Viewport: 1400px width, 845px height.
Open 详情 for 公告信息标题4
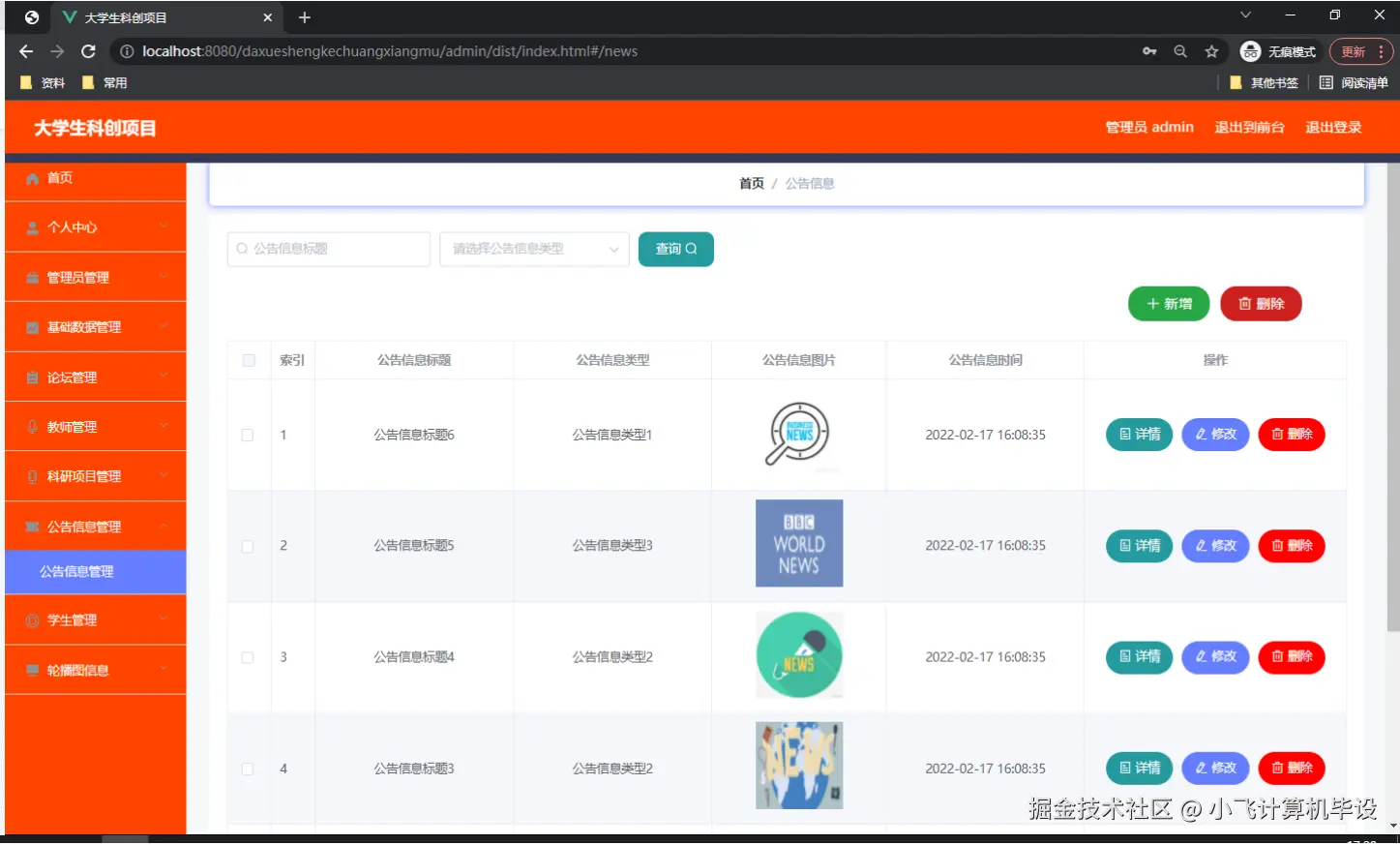coord(1140,657)
